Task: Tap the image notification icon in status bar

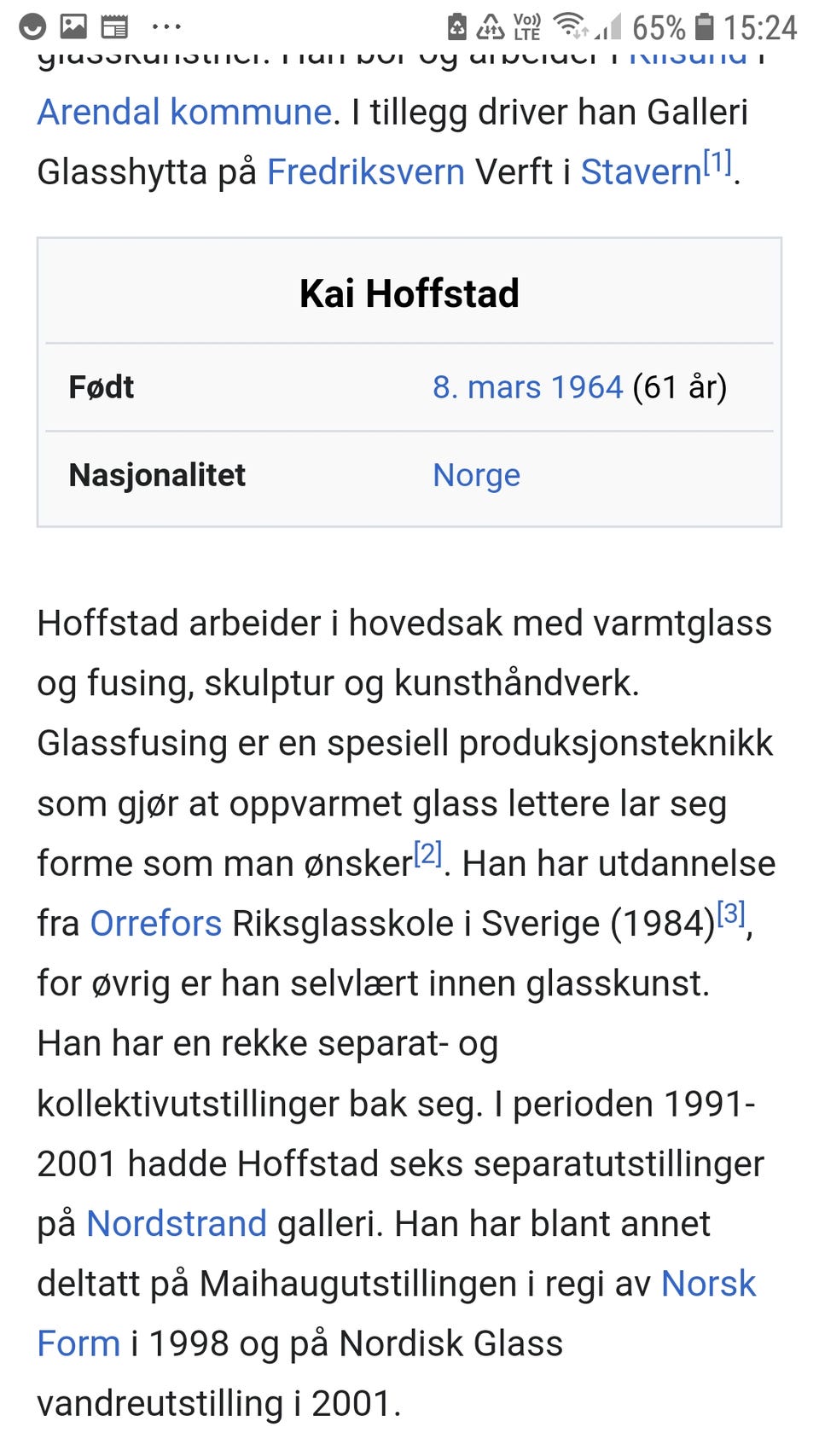Action: click(73, 26)
